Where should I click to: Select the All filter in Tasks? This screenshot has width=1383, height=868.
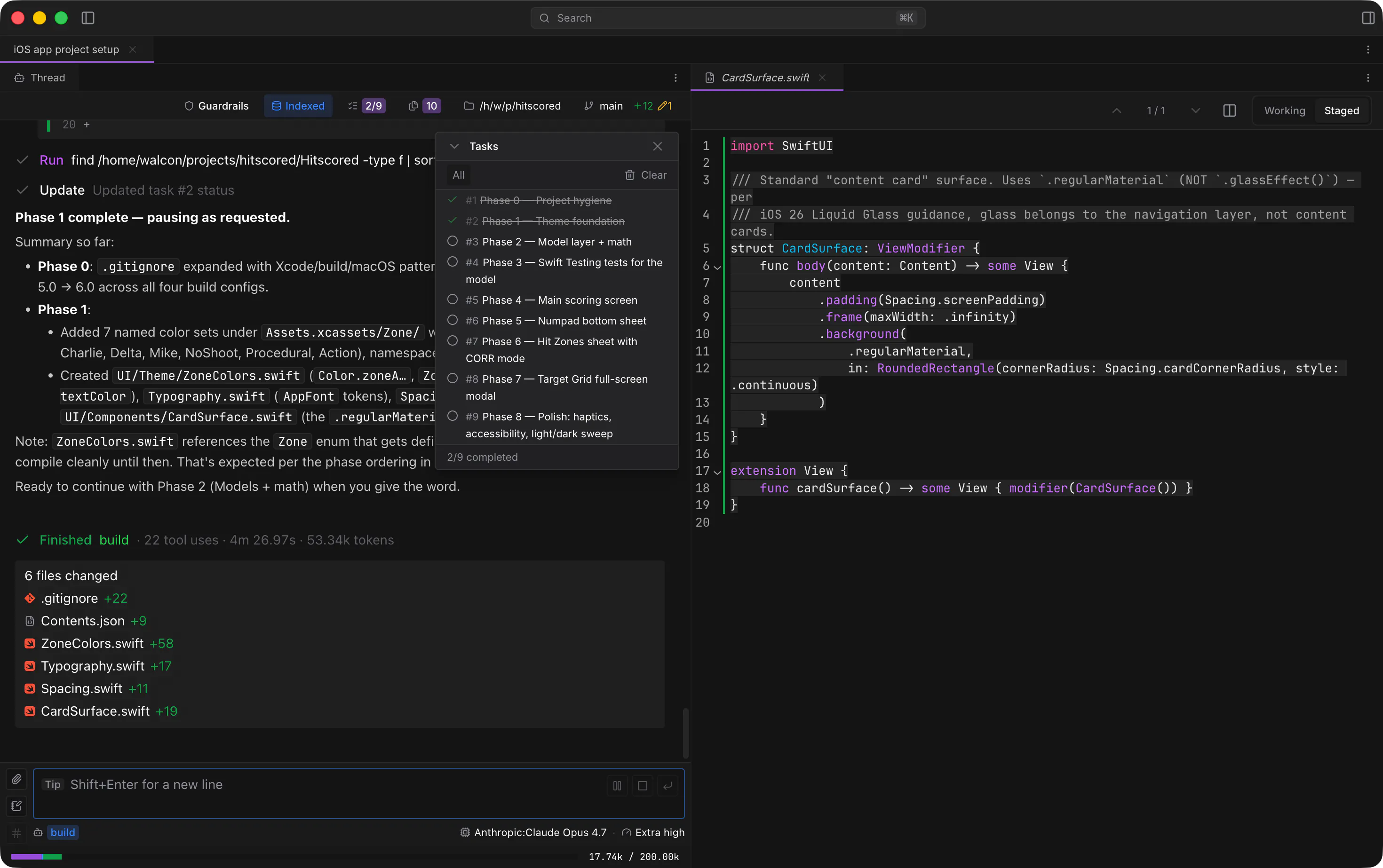click(x=458, y=175)
